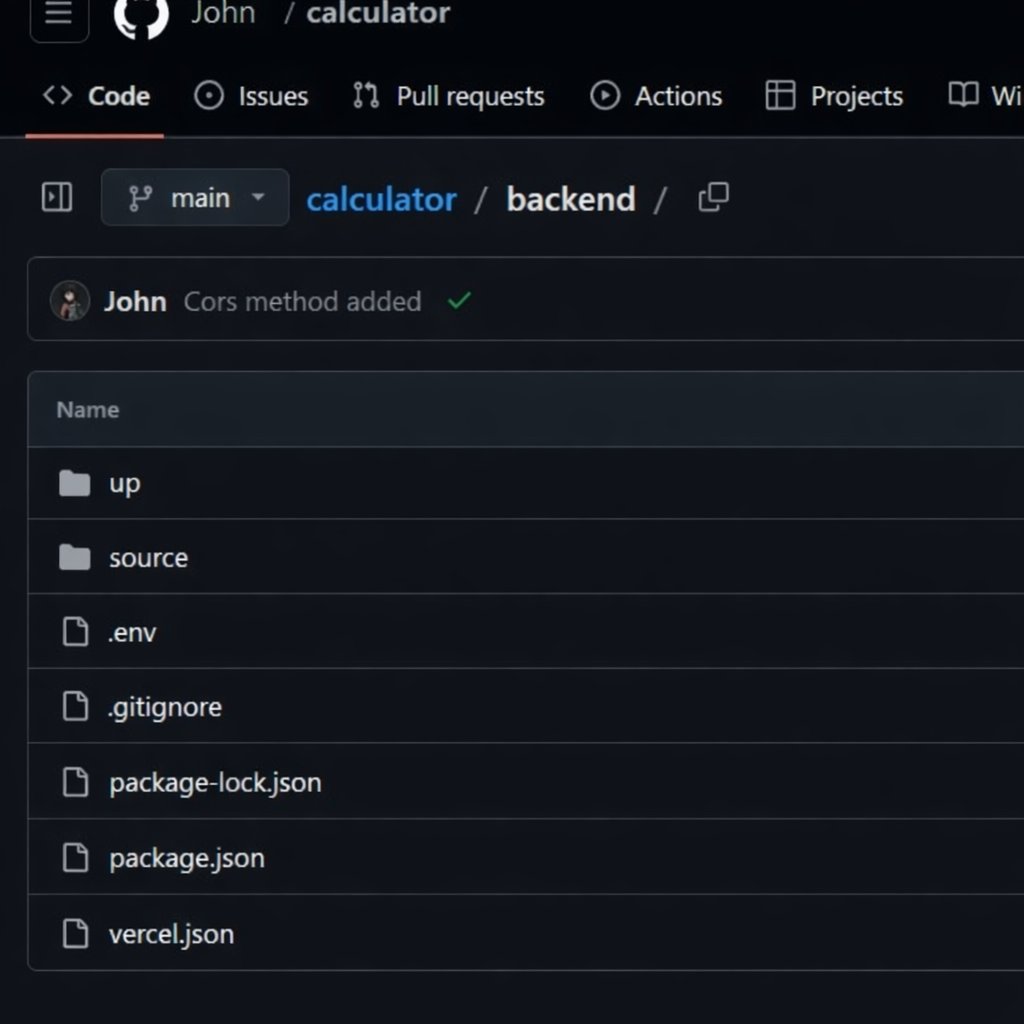Click the up folder icon

(x=74, y=483)
